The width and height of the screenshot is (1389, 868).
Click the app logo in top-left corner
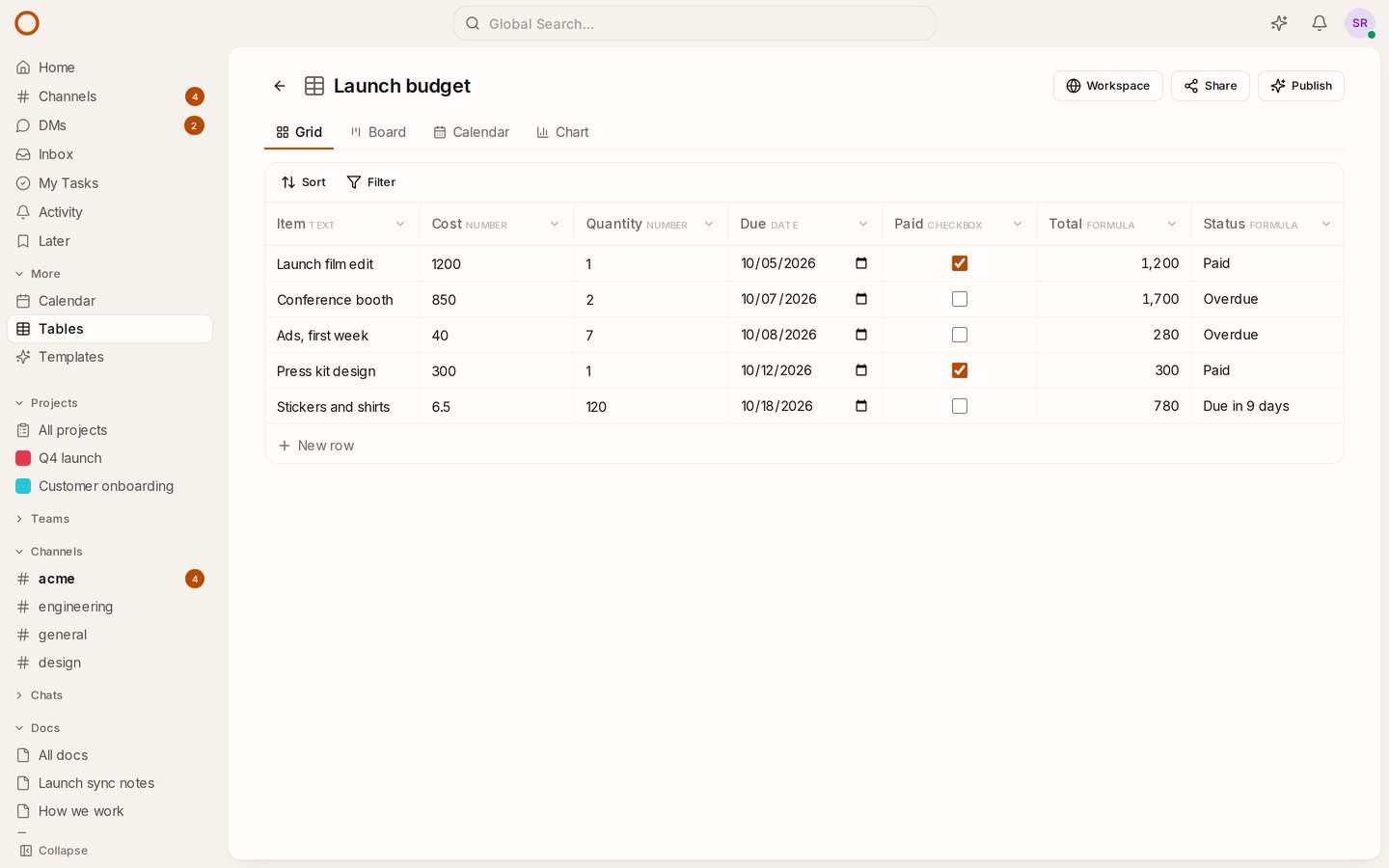[27, 23]
